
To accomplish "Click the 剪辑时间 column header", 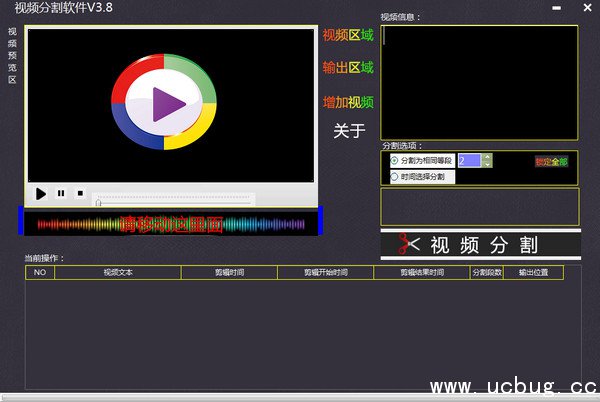I will 229,272.
